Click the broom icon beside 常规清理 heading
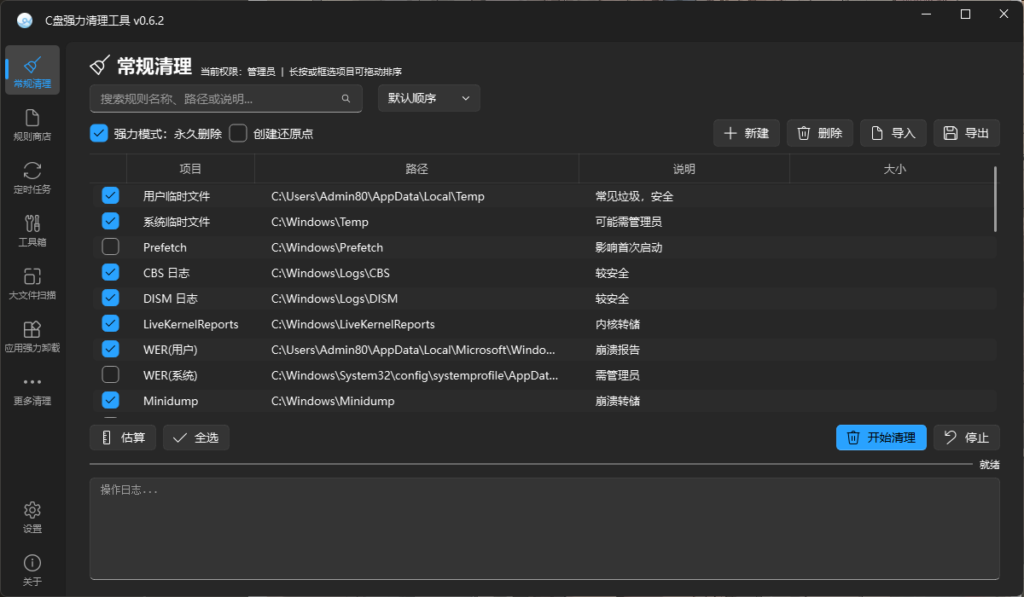Screen dimensions: 1024x597 [x=99, y=65]
